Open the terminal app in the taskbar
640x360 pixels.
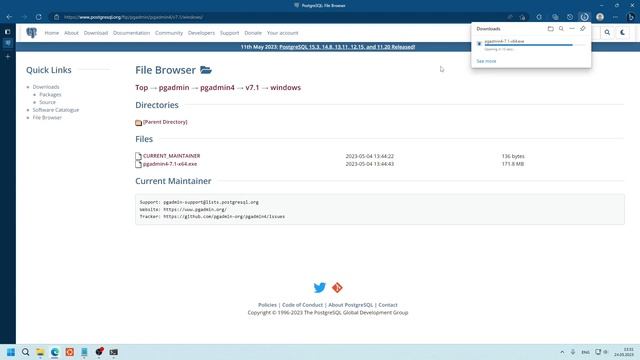[113, 352]
